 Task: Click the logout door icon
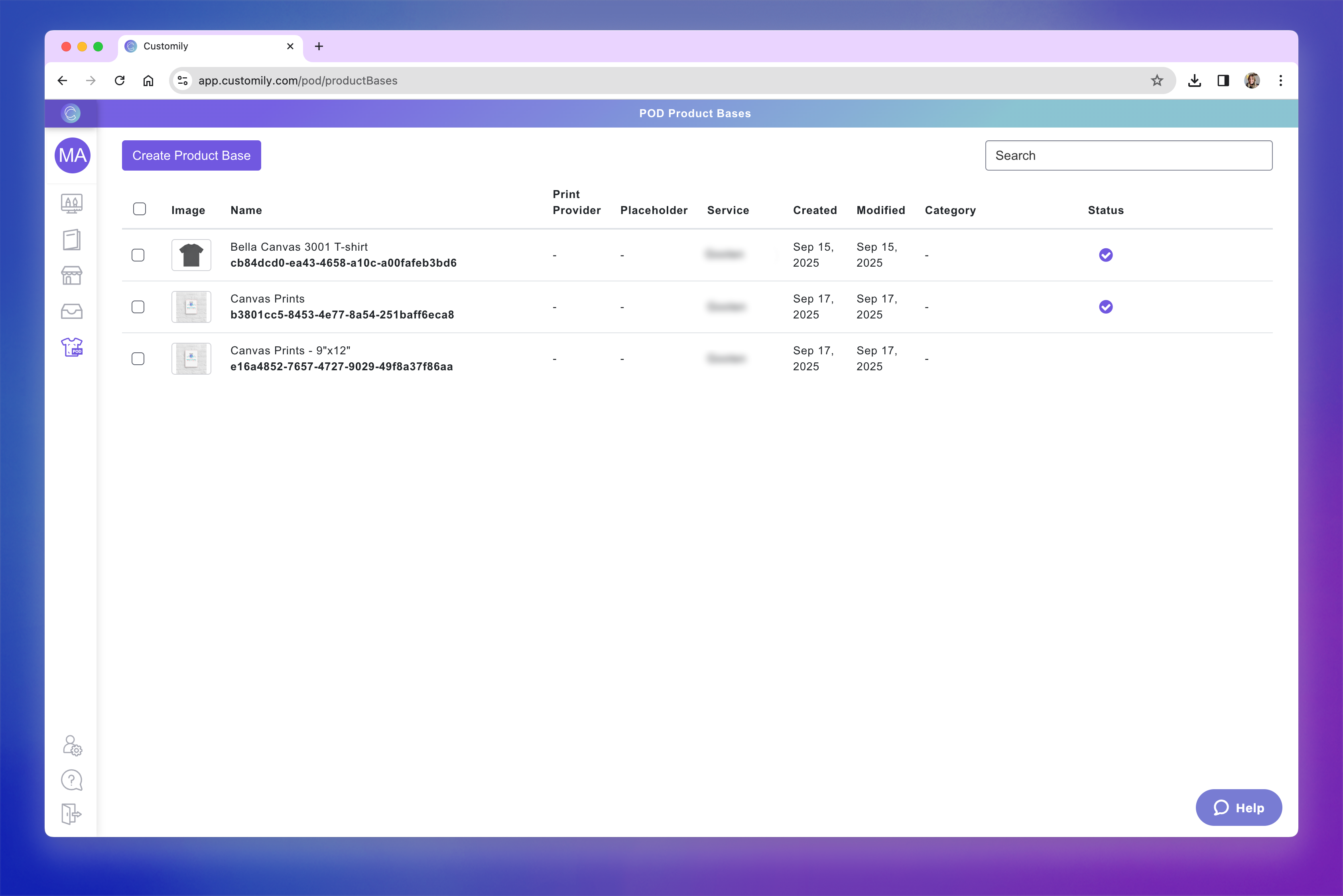tap(71, 814)
